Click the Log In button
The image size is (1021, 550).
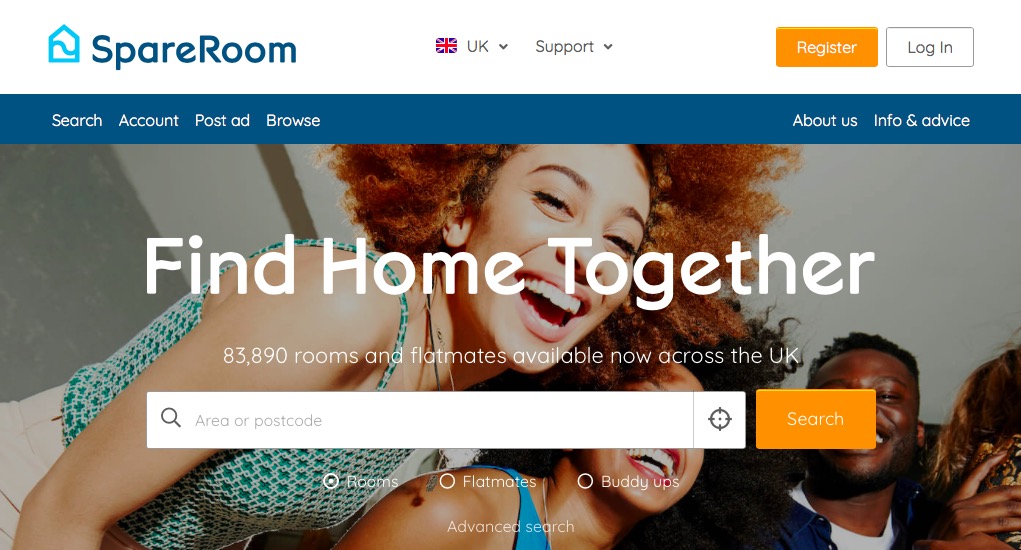(930, 47)
